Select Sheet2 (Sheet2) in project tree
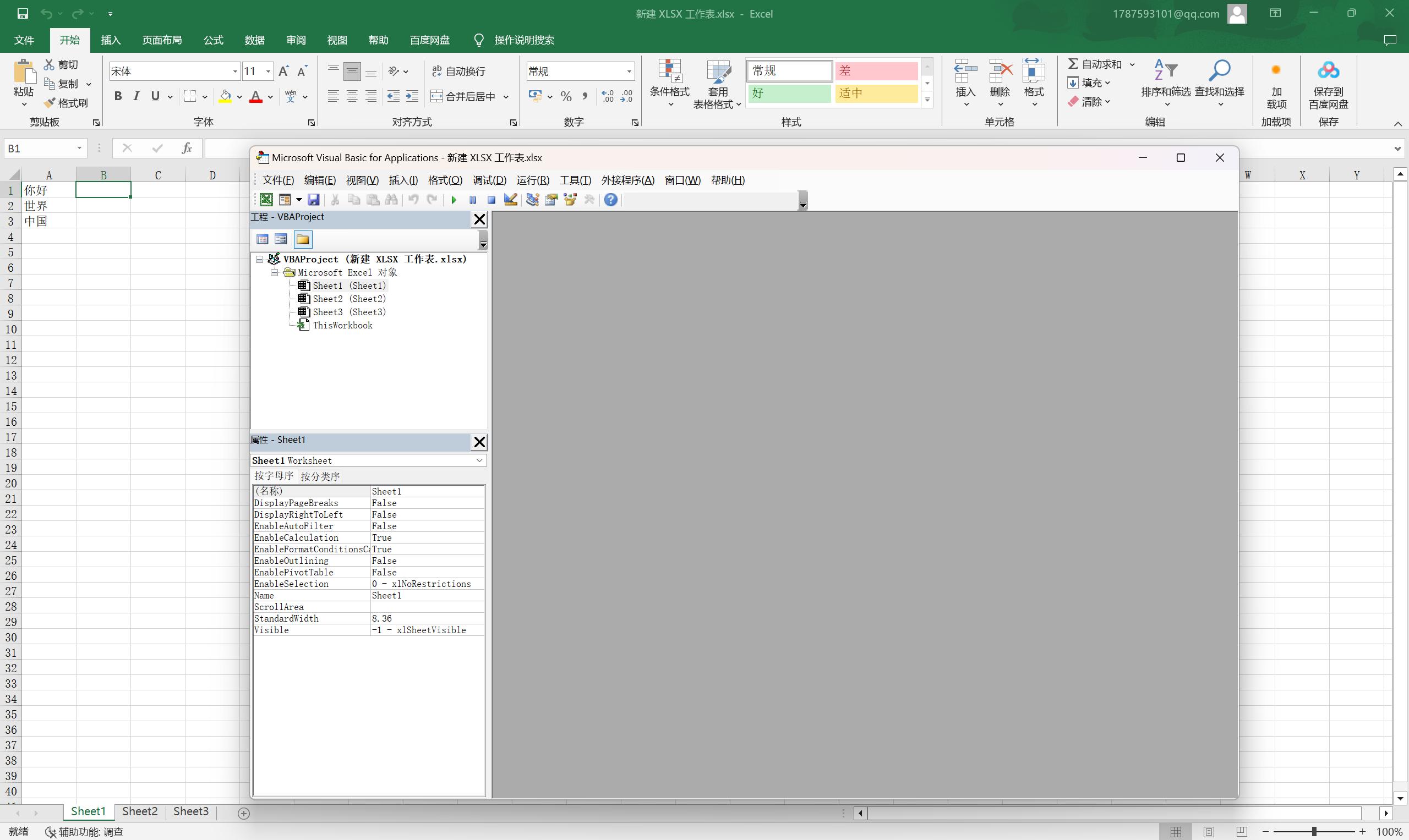The image size is (1409, 840). (x=349, y=299)
